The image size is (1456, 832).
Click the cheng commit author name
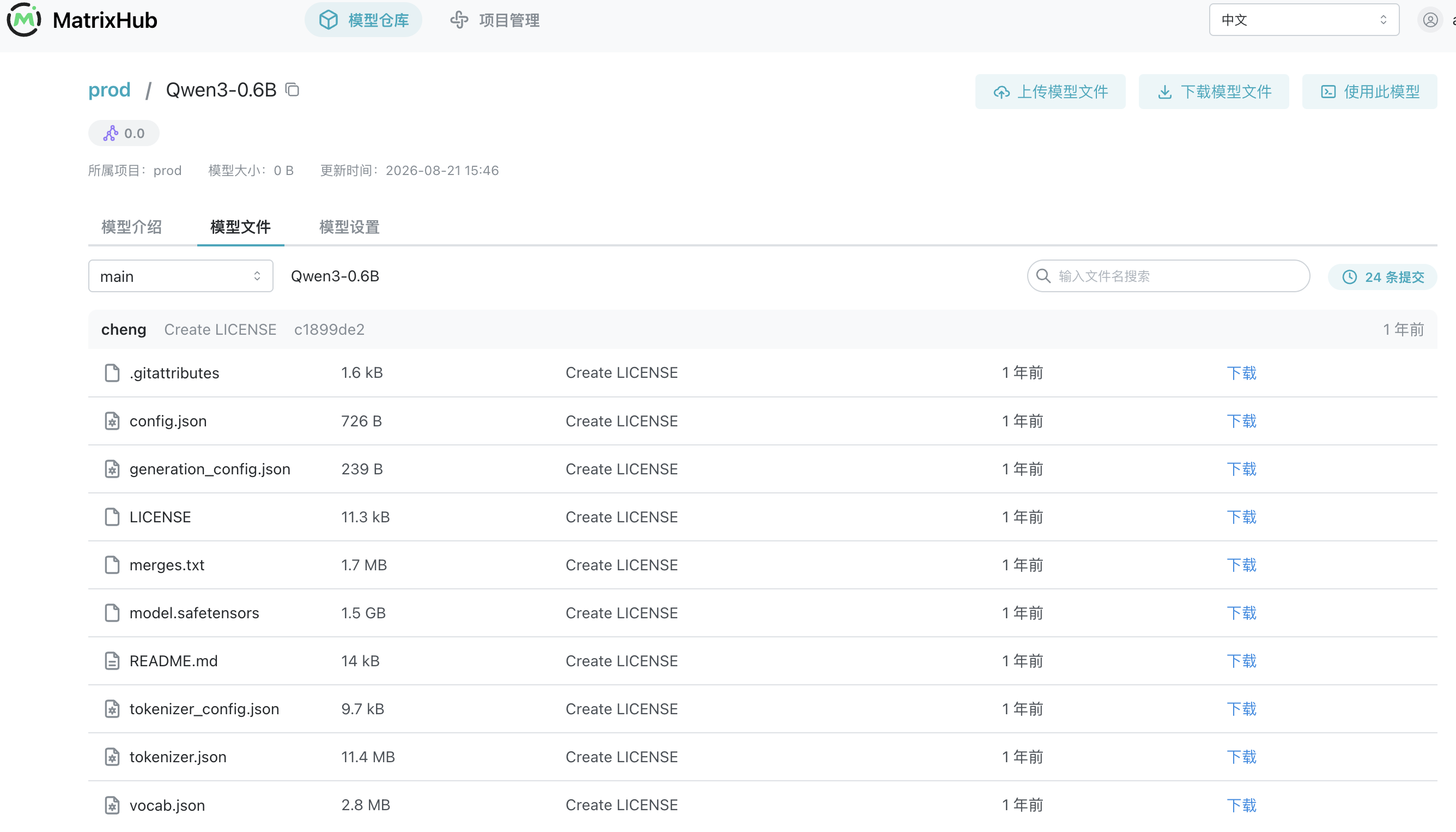click(x=123, y=329)
